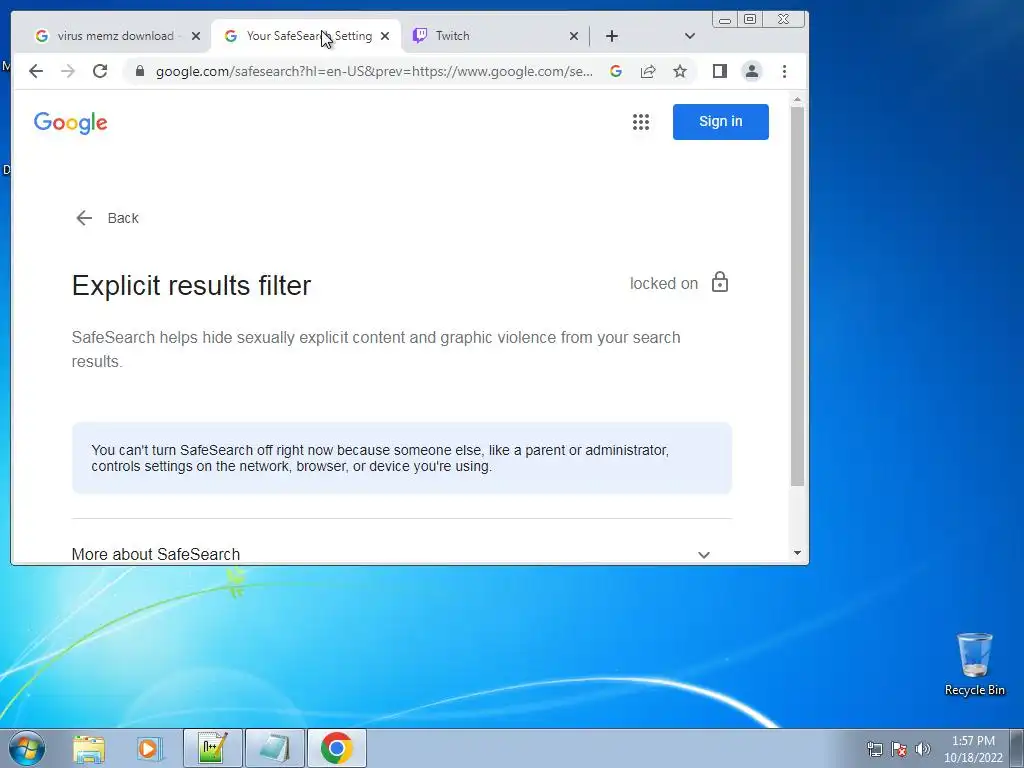This screenshot has width=1024, height=768.
Task: Click the Sign in button
Action: point(720,121)
